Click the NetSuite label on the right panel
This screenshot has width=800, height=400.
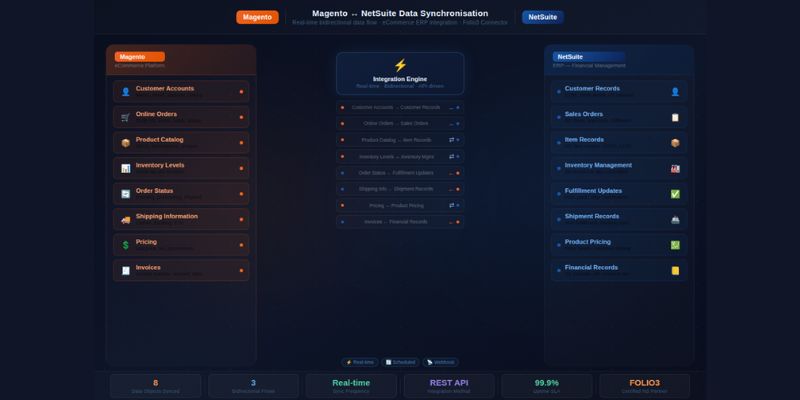pyautogui.click(x=588, y=57)
